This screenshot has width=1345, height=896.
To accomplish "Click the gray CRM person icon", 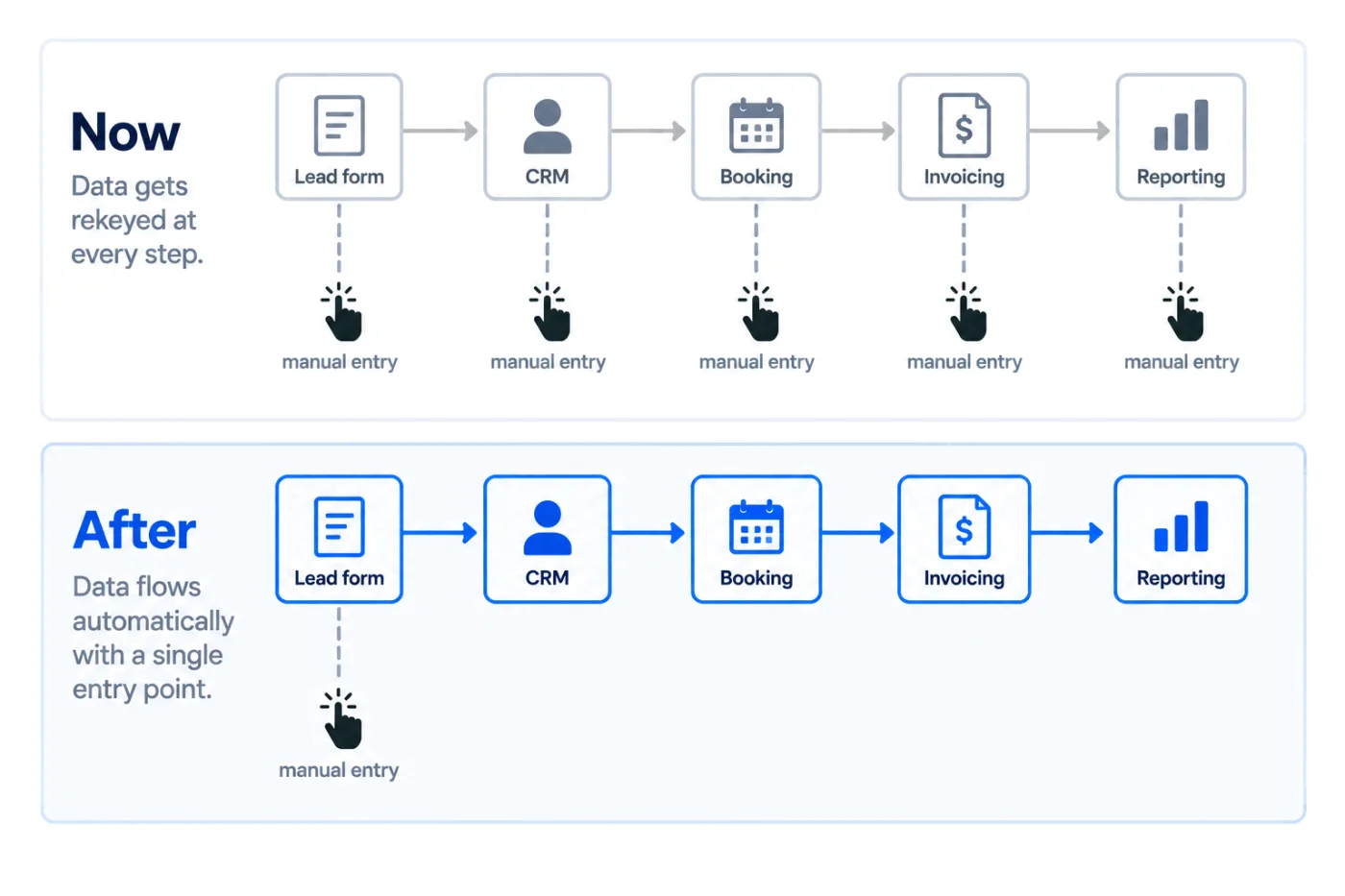I will click(548, 126).
